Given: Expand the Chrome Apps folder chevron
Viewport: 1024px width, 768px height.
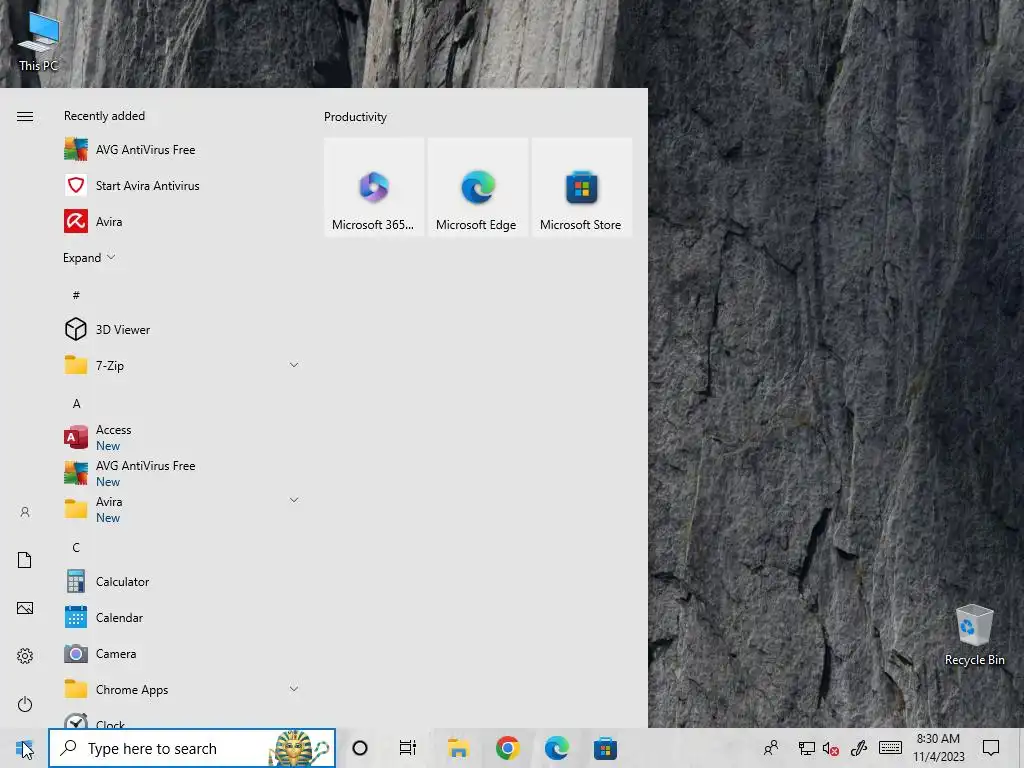Looking at the screenshot, I should click(294, 689).
